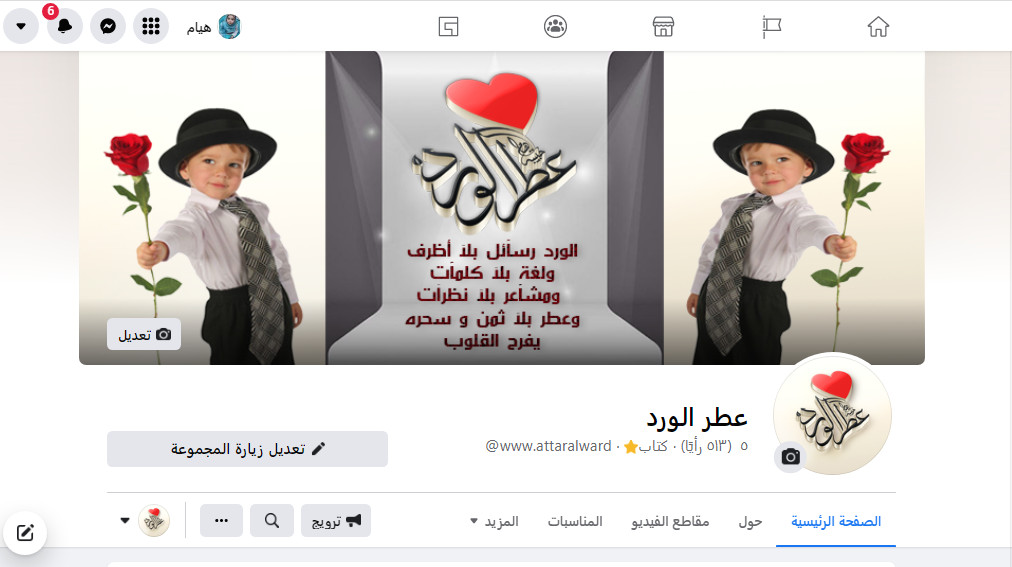Expand the page identity switcher arrow

click(x=125, y=521)
